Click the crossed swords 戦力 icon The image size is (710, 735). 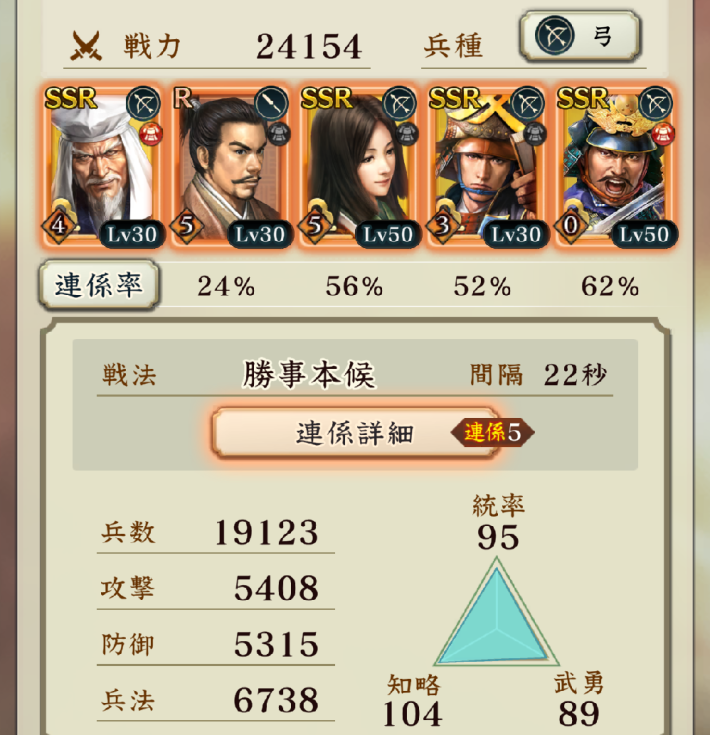(x=86, y=45)
